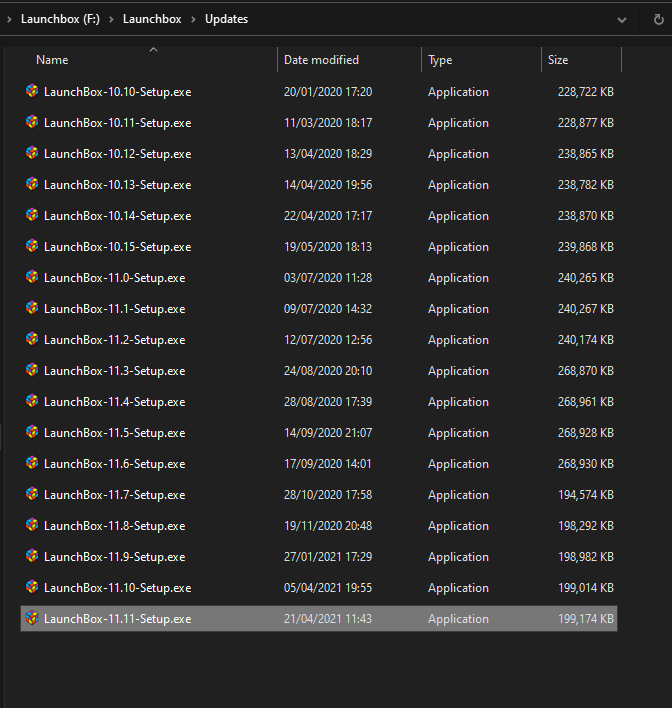Click the size value 199,014 KB
This screenshot has height=708, width=672.
(586, 588)
